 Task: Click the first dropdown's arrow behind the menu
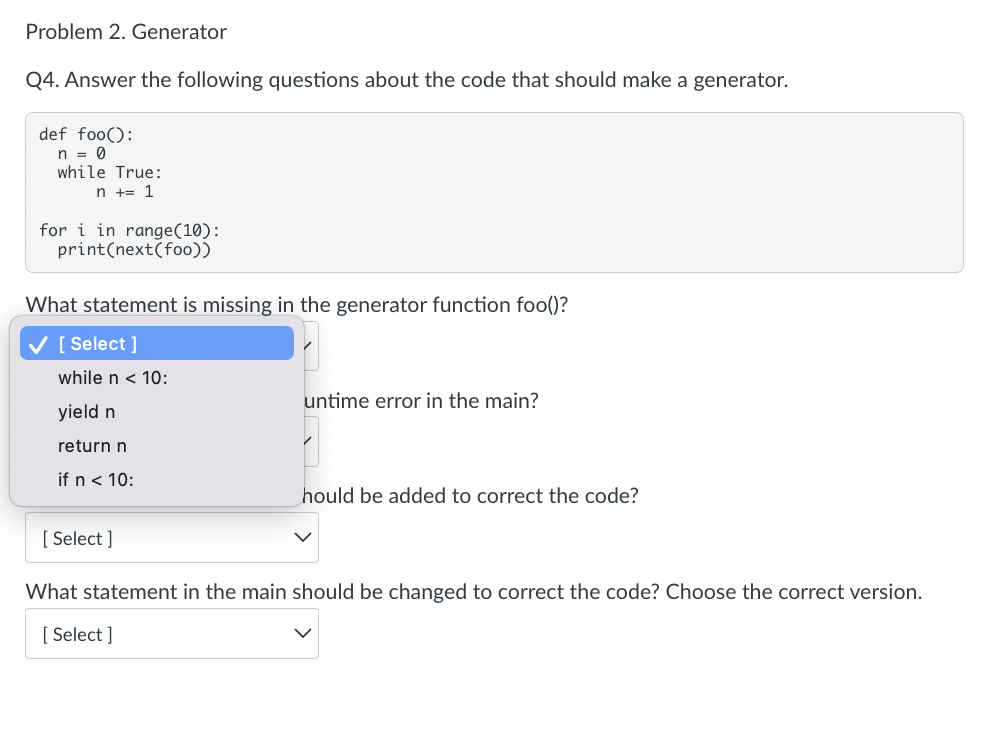(x=309, y=346)
